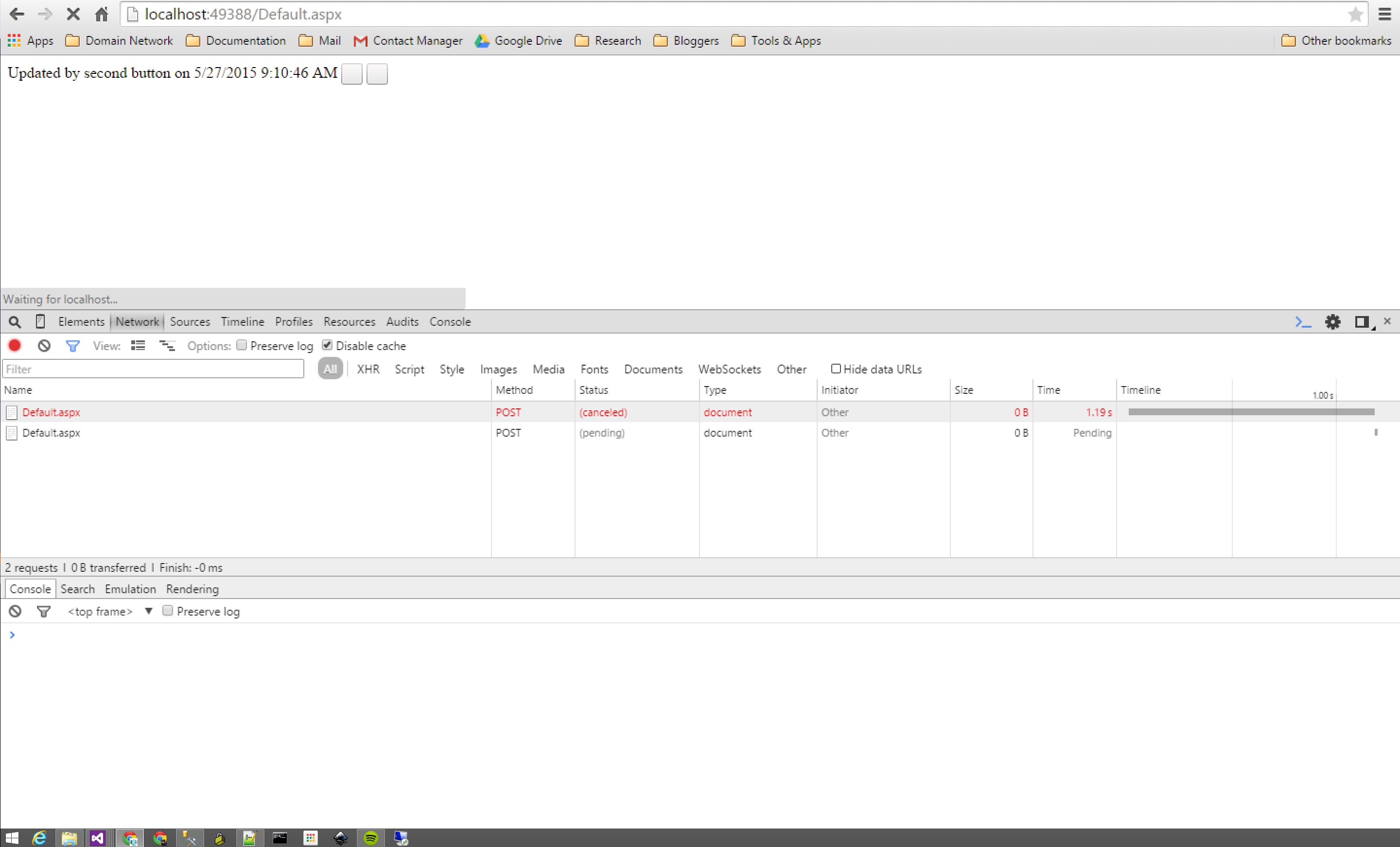This screenshot has height=847, width=1400.
Task: Select the canceled Default.aspx request
Action: [x=51, y=412]
